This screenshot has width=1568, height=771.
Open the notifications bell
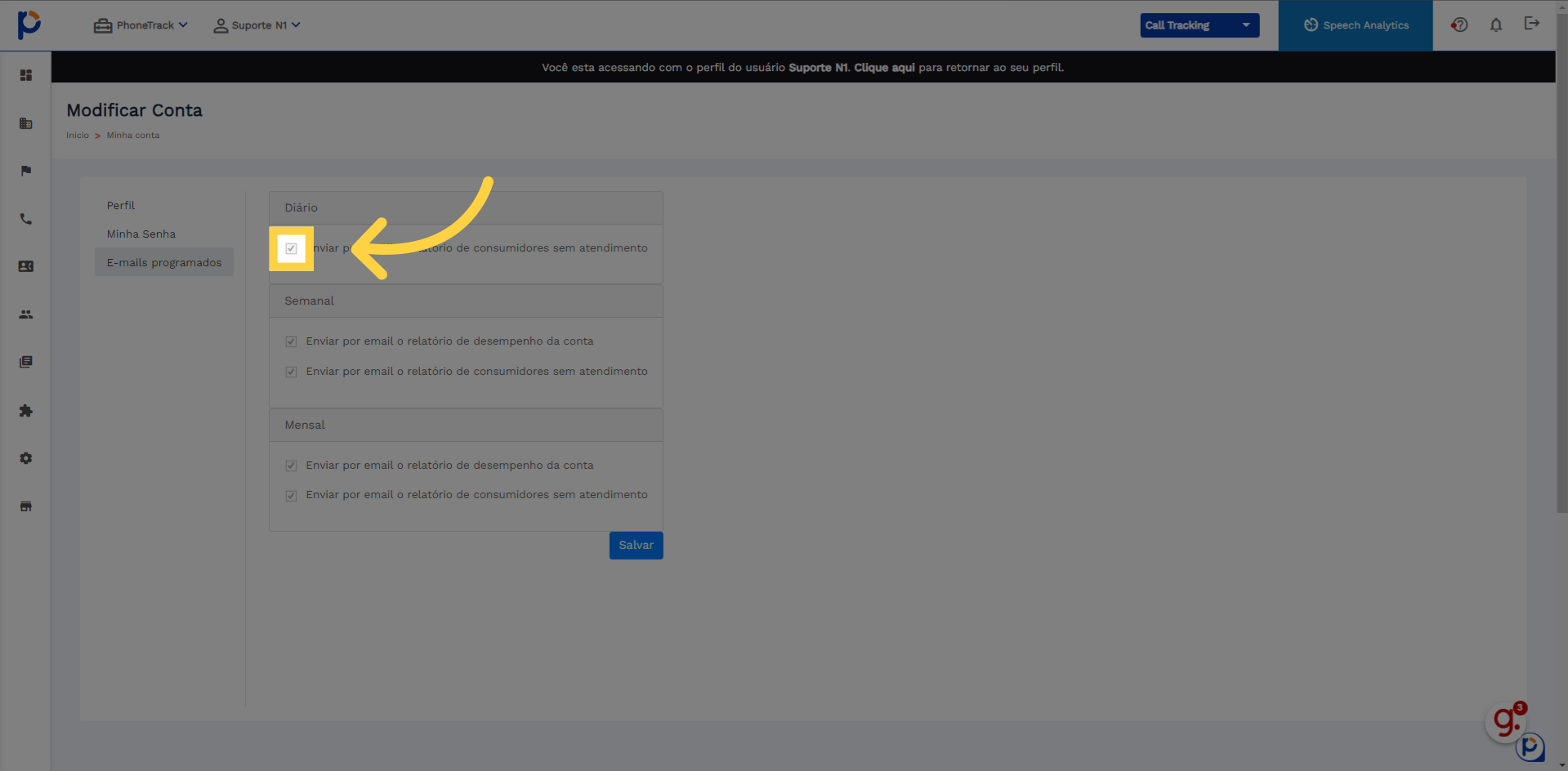(1496, 25)
